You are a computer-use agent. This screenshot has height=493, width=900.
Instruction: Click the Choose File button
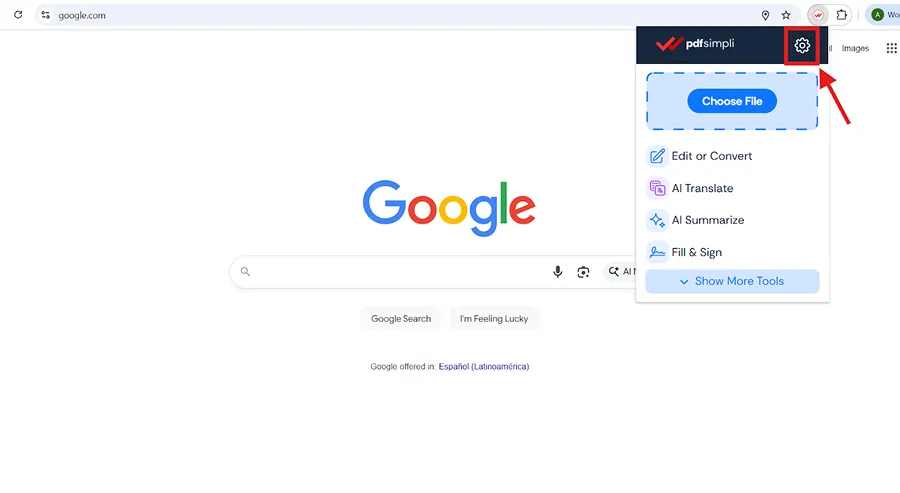732,101
